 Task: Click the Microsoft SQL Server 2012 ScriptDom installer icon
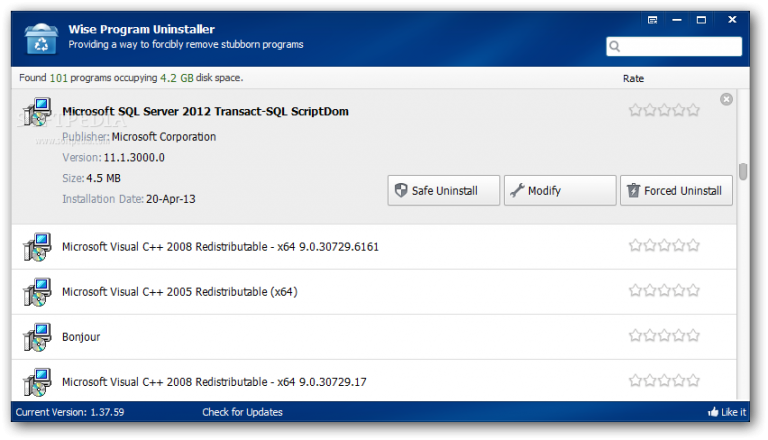(x=37, y=112)
